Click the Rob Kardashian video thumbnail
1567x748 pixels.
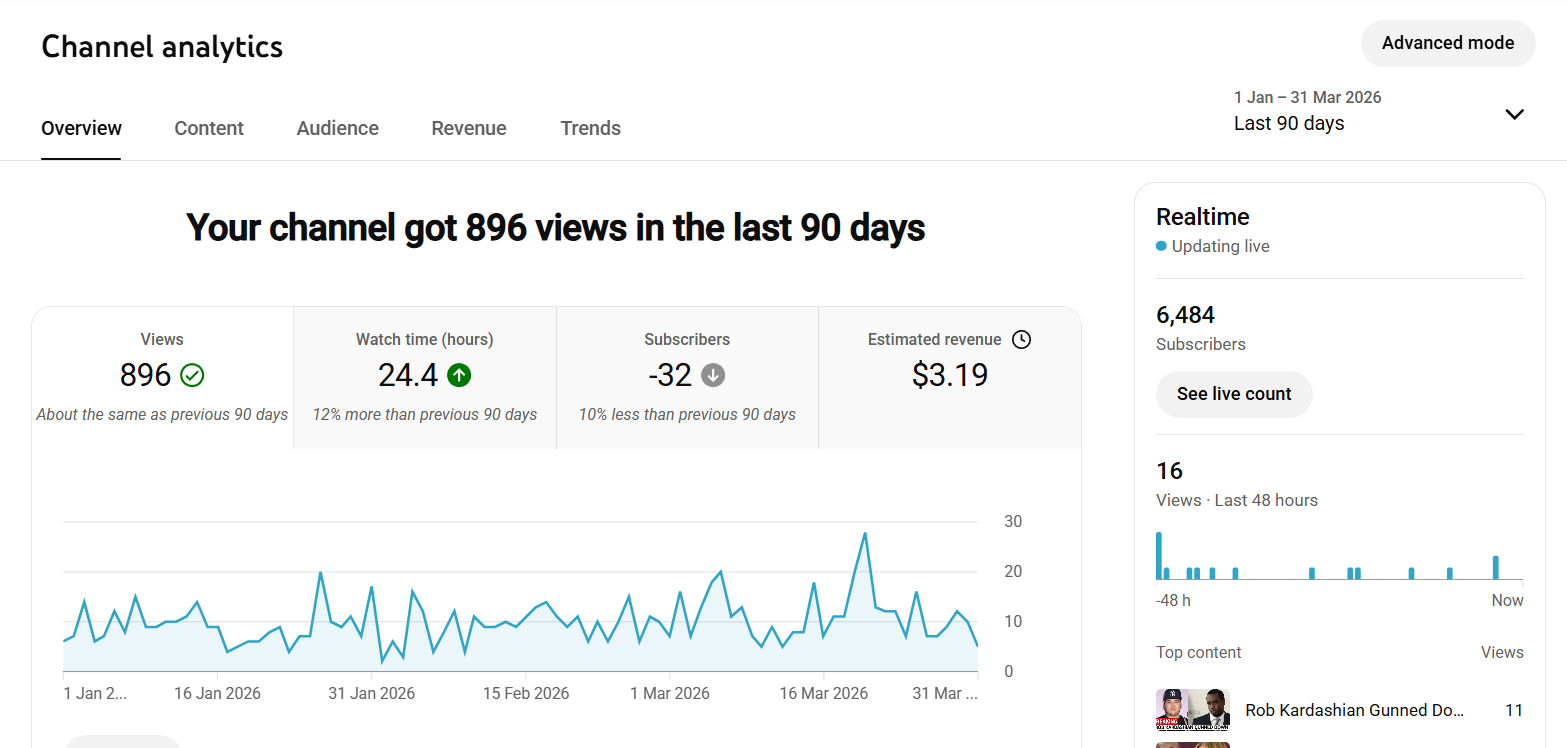(x=1192, y=709)
